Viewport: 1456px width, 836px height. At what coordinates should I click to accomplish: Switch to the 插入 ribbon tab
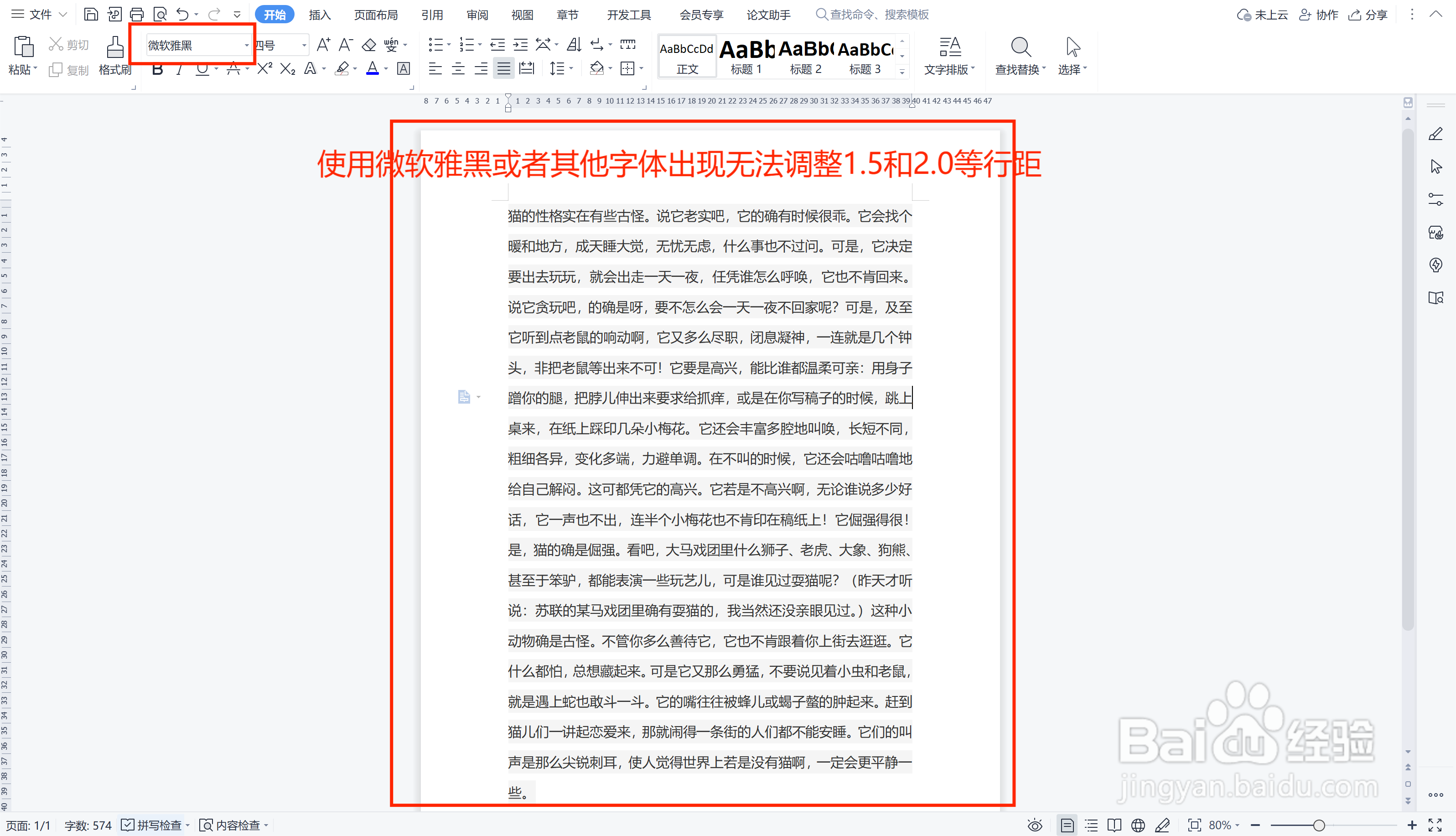[319, 14]
